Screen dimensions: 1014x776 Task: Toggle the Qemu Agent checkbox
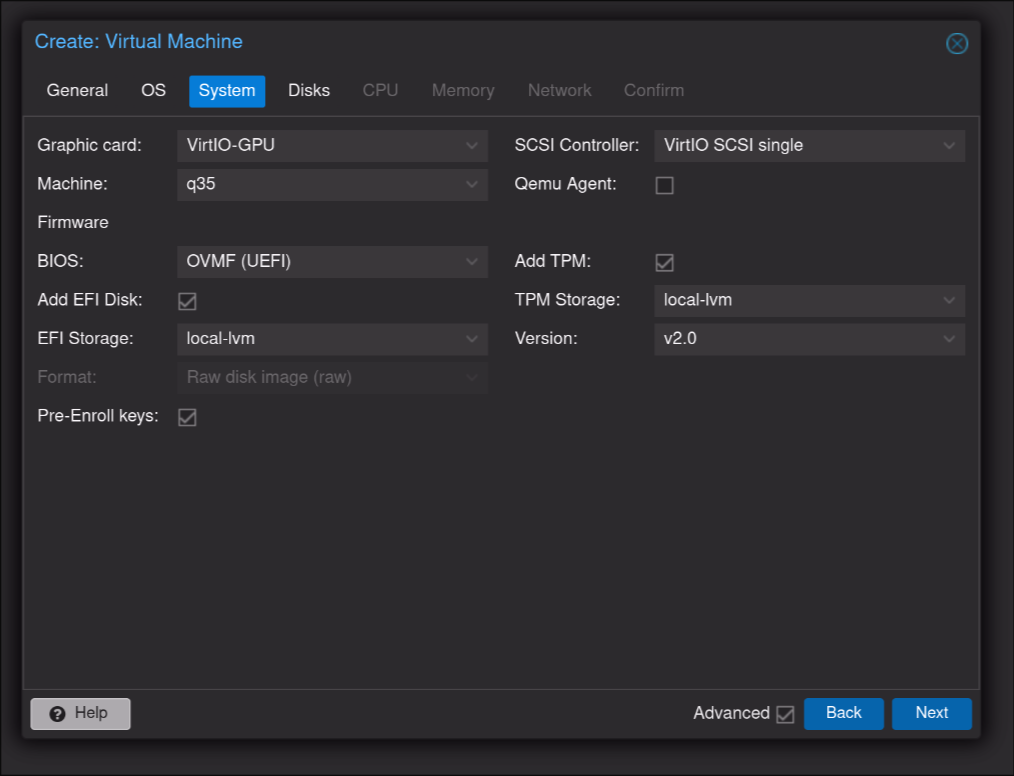664,185
